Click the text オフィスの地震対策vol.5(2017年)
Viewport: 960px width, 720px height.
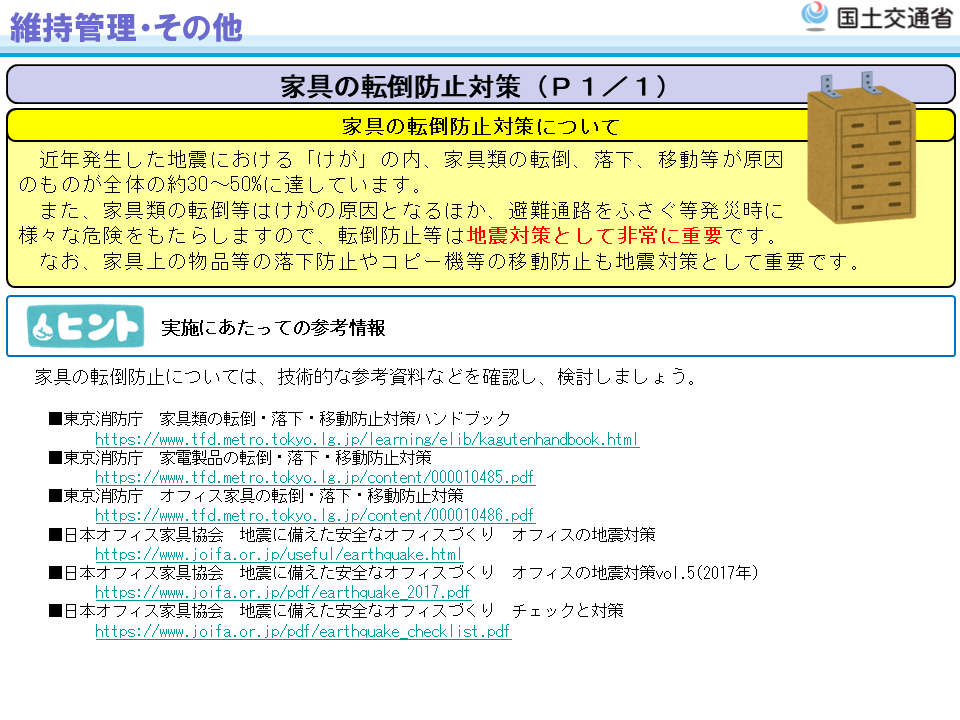point(635,572)
